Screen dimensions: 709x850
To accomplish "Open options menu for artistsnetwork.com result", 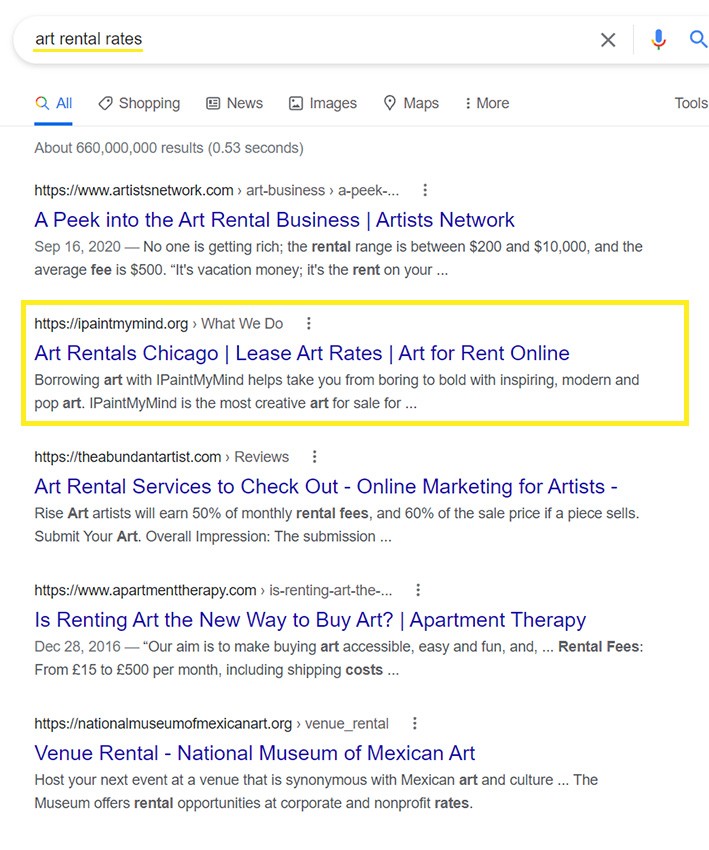I will click(425, 190).
